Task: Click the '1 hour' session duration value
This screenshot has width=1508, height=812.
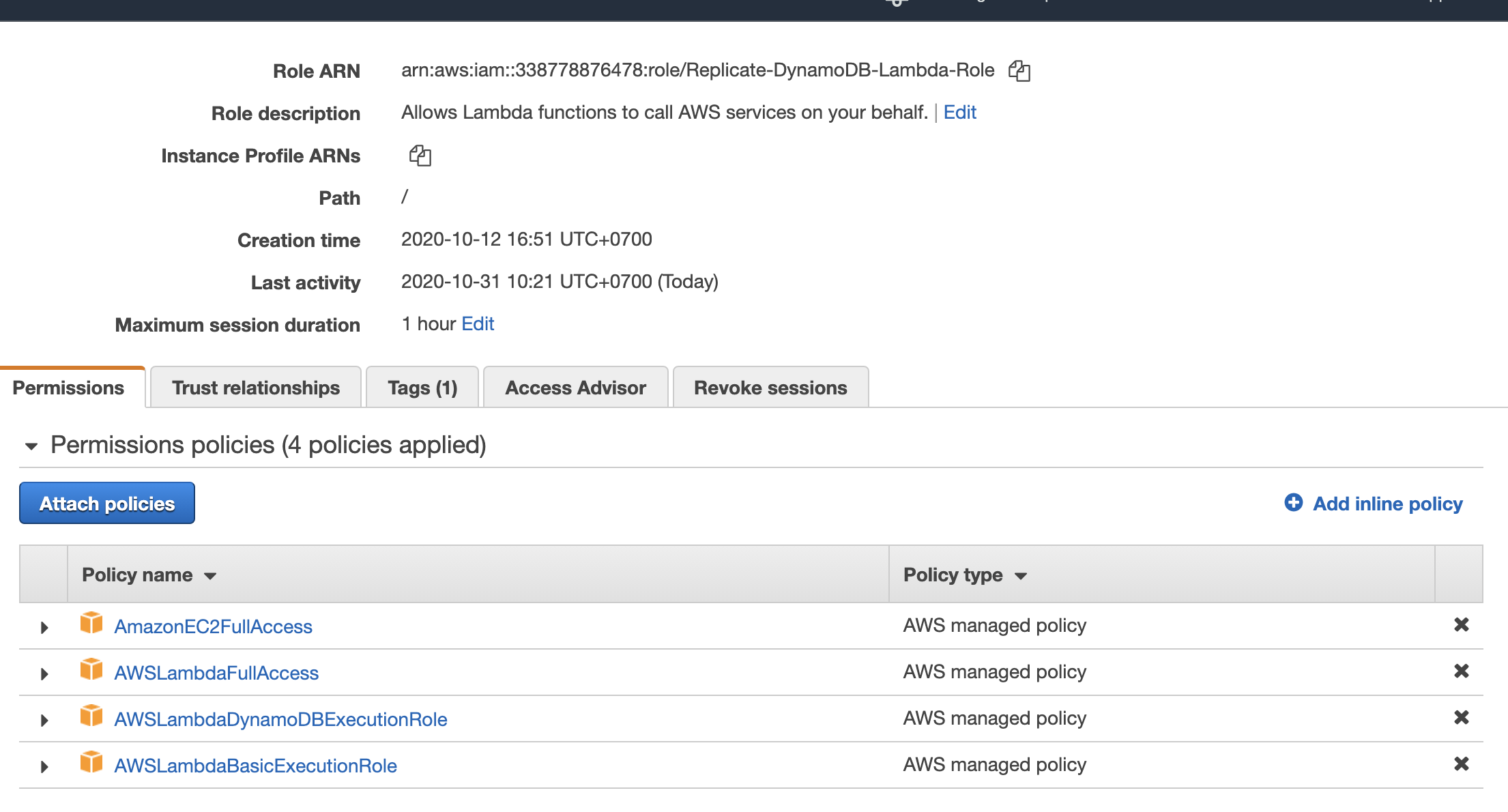Action: (x=429, y=323)
